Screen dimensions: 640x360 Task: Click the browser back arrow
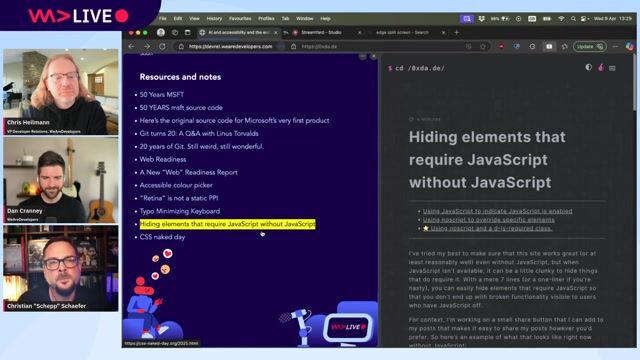131,47
